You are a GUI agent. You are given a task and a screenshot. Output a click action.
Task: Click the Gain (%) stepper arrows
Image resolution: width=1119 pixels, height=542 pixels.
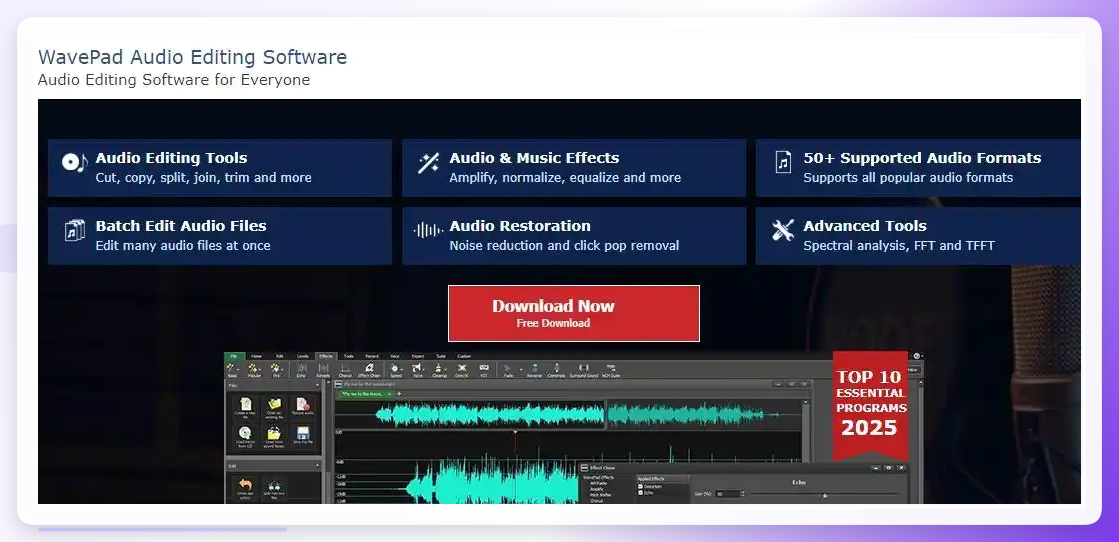(743, 493)
